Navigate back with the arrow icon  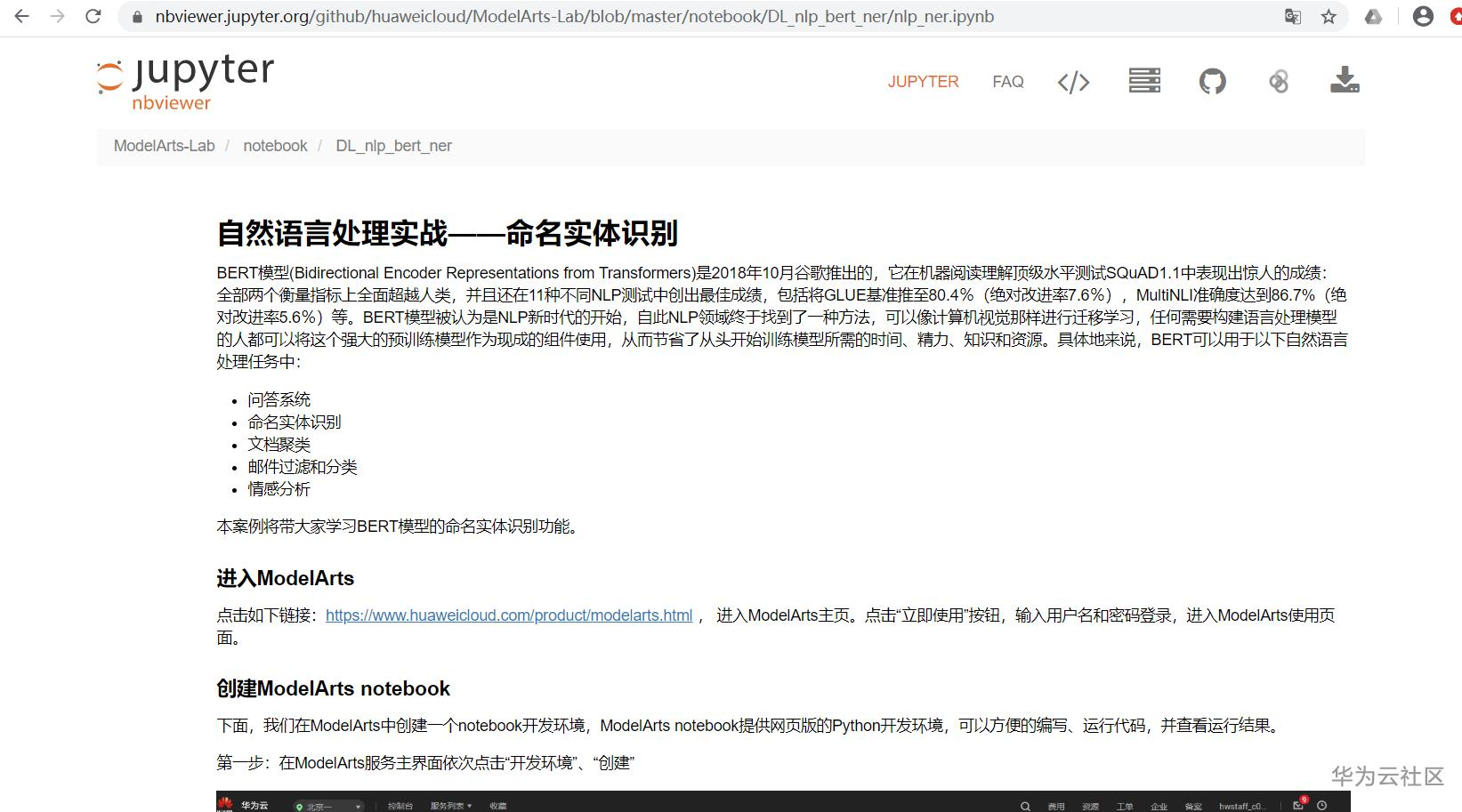[x=21, y=15]
